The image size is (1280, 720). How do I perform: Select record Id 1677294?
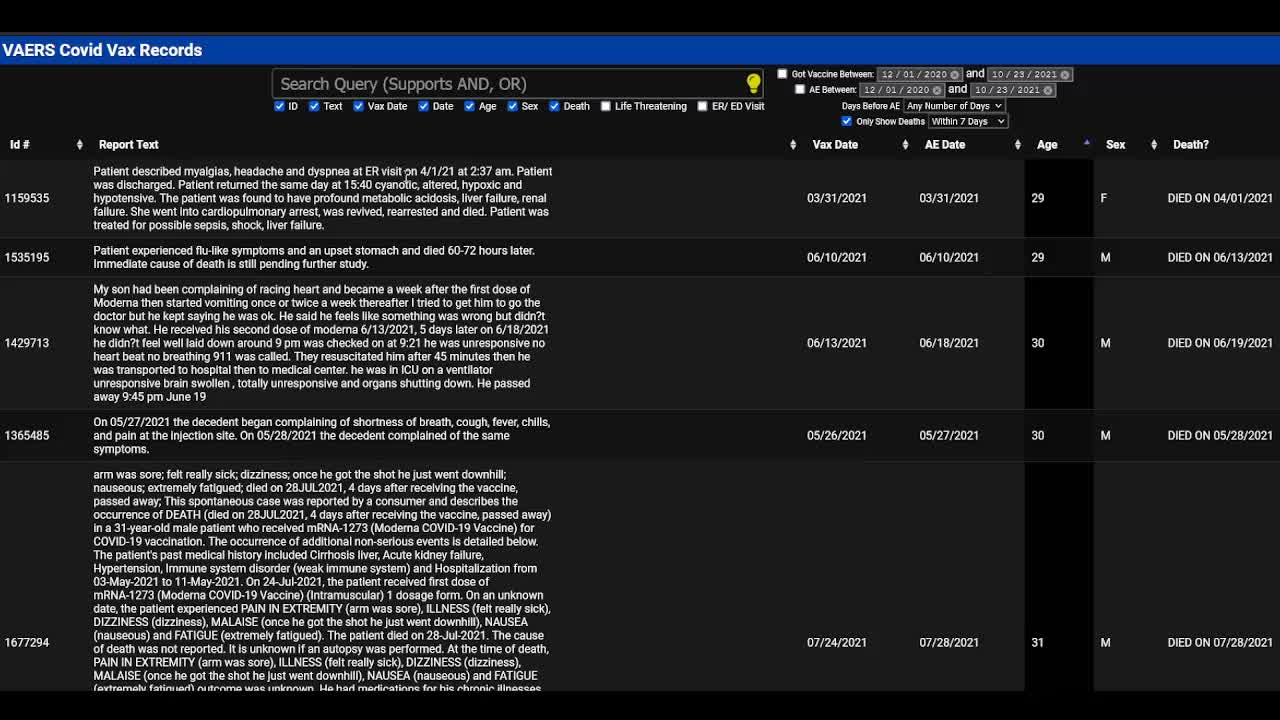[x=26, y=642]
